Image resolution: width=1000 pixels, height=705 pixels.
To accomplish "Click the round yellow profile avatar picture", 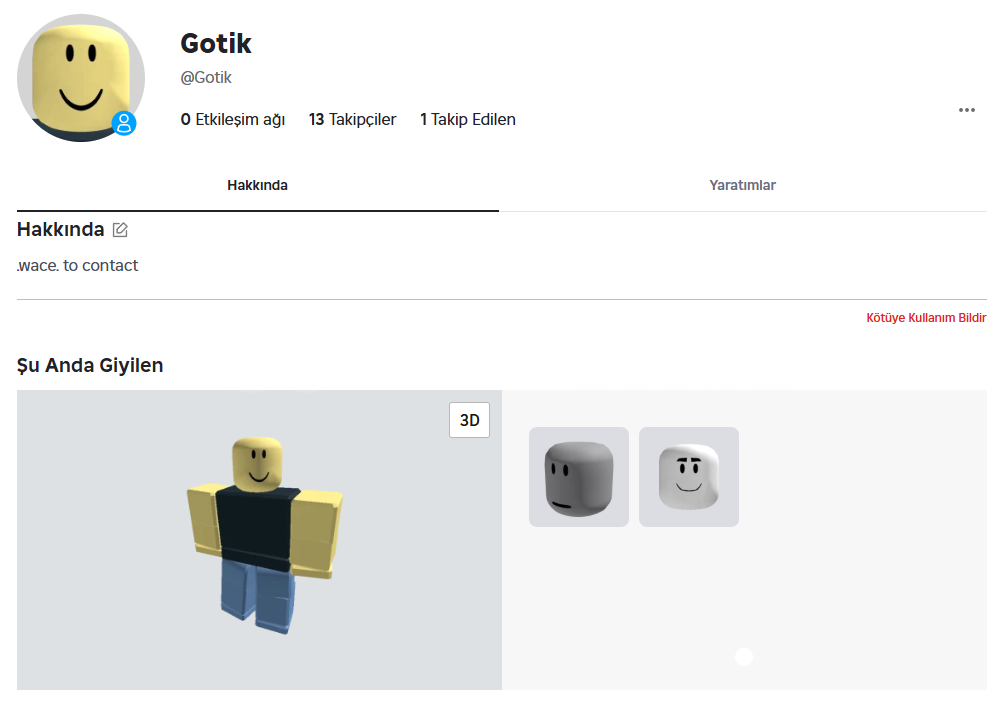I will click(81, 78).
